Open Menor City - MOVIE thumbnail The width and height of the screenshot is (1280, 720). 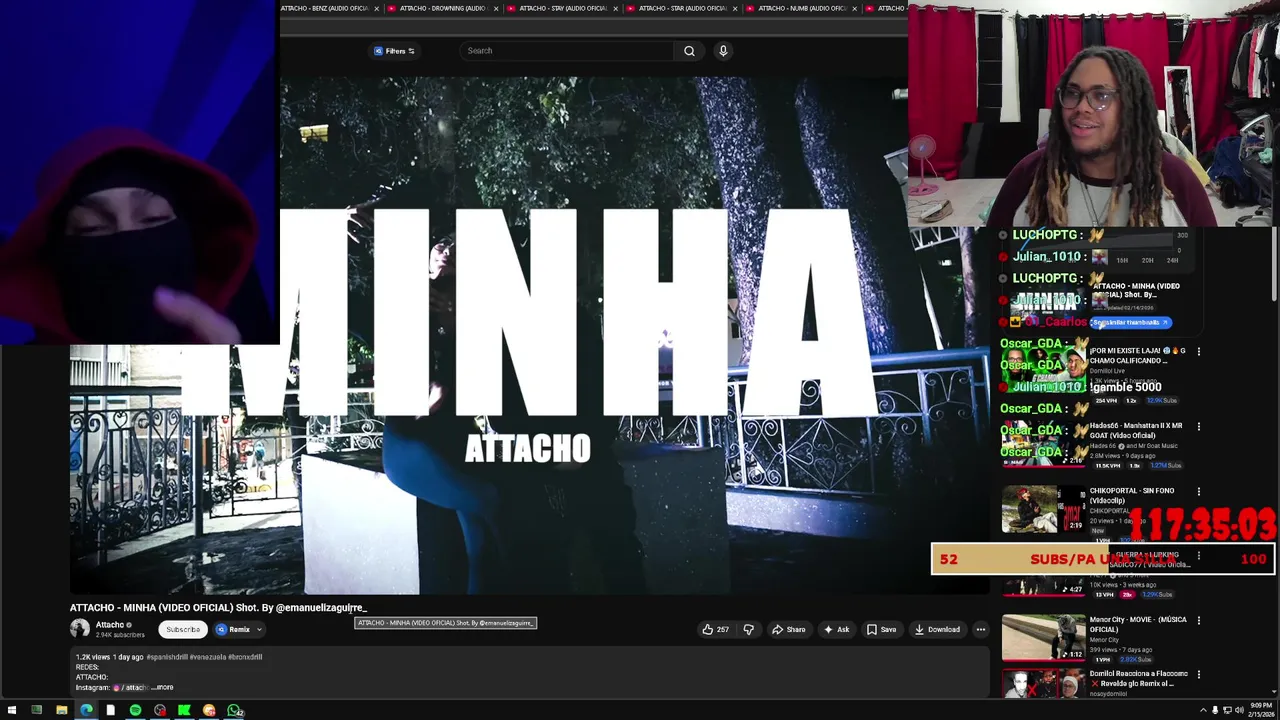point(1043,638)
